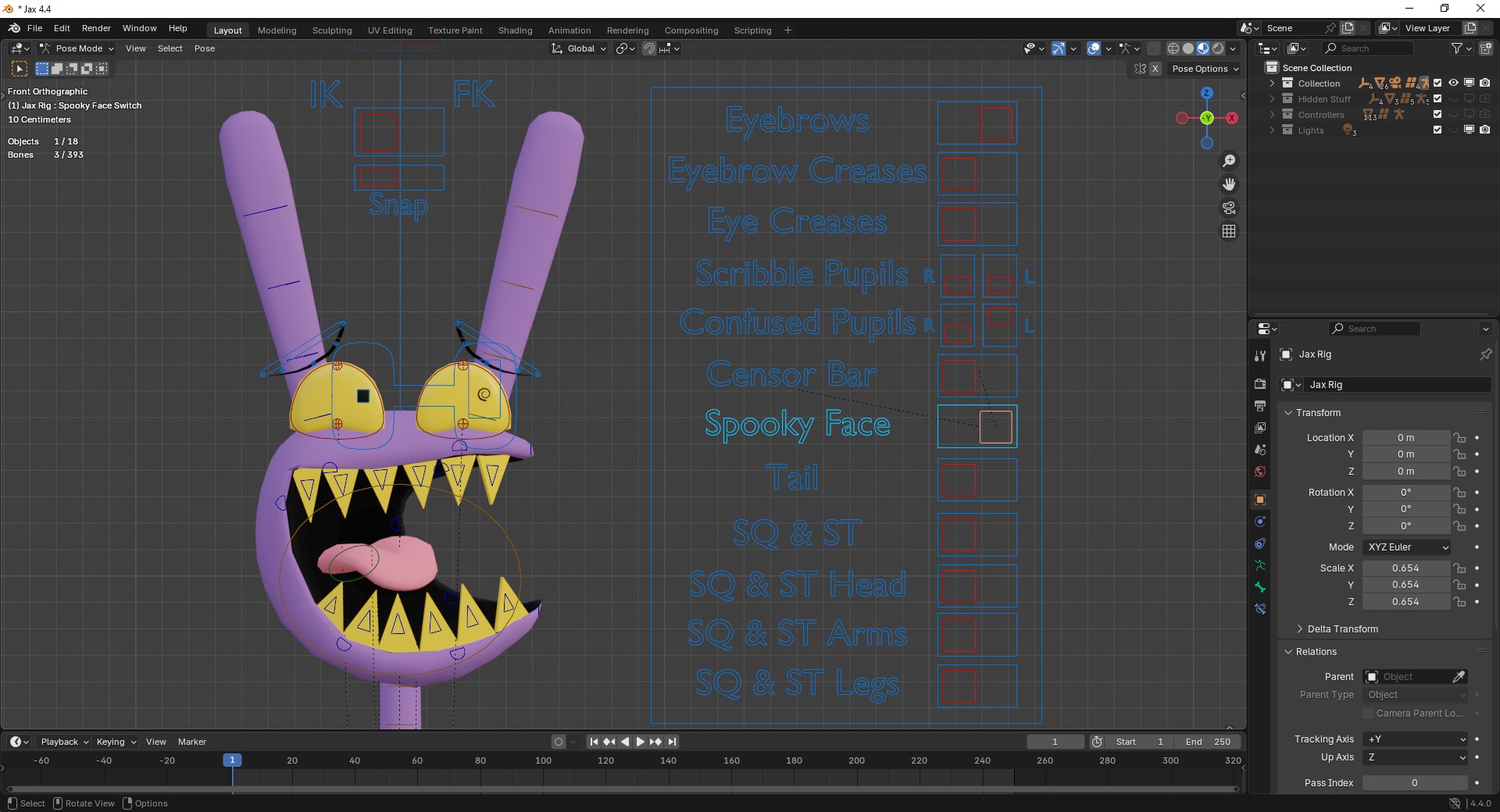Switch to the Animation workspace tab
1500x812 pixels.
[x=569, y=30]
